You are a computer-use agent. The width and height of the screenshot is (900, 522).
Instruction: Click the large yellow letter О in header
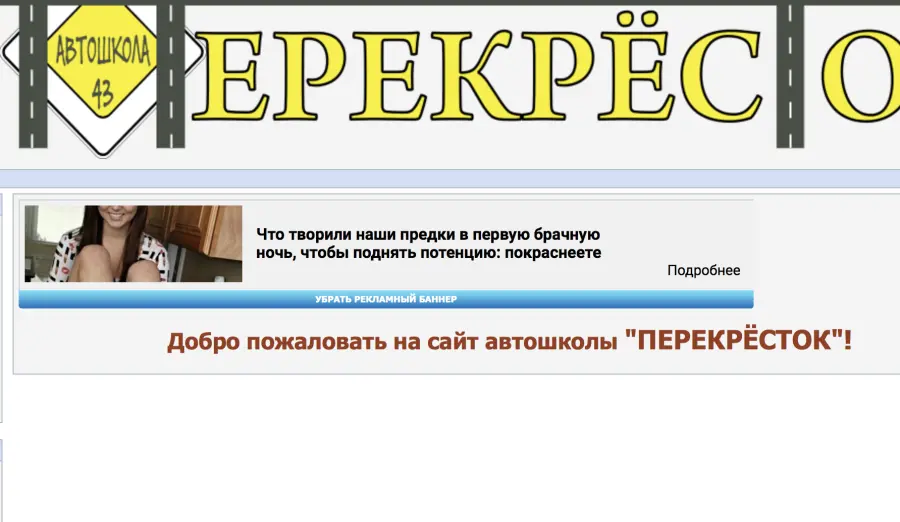pos(861,75)
